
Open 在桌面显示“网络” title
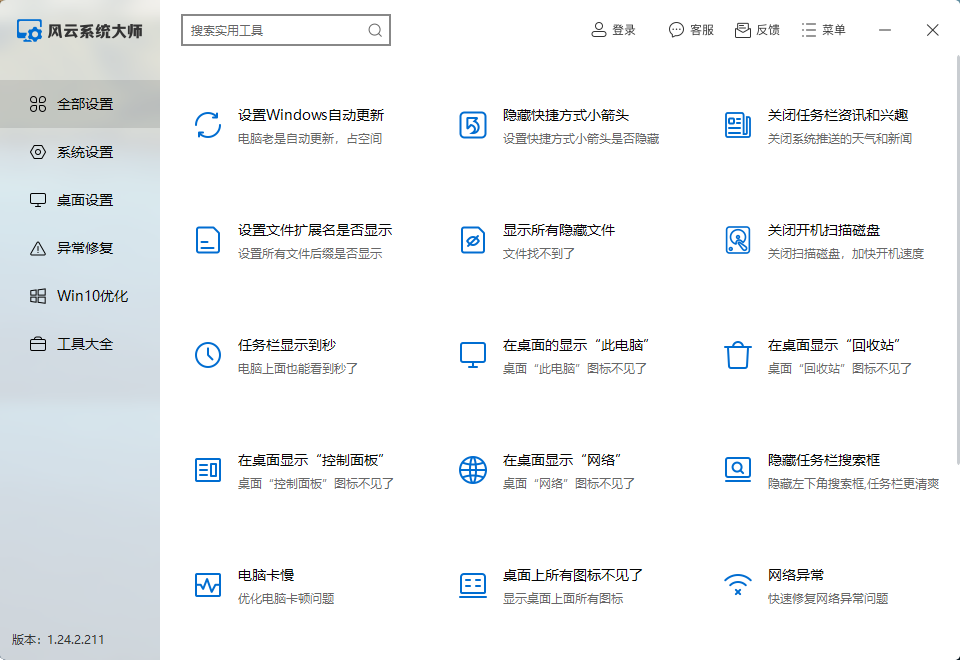click(x=563, y=460)
